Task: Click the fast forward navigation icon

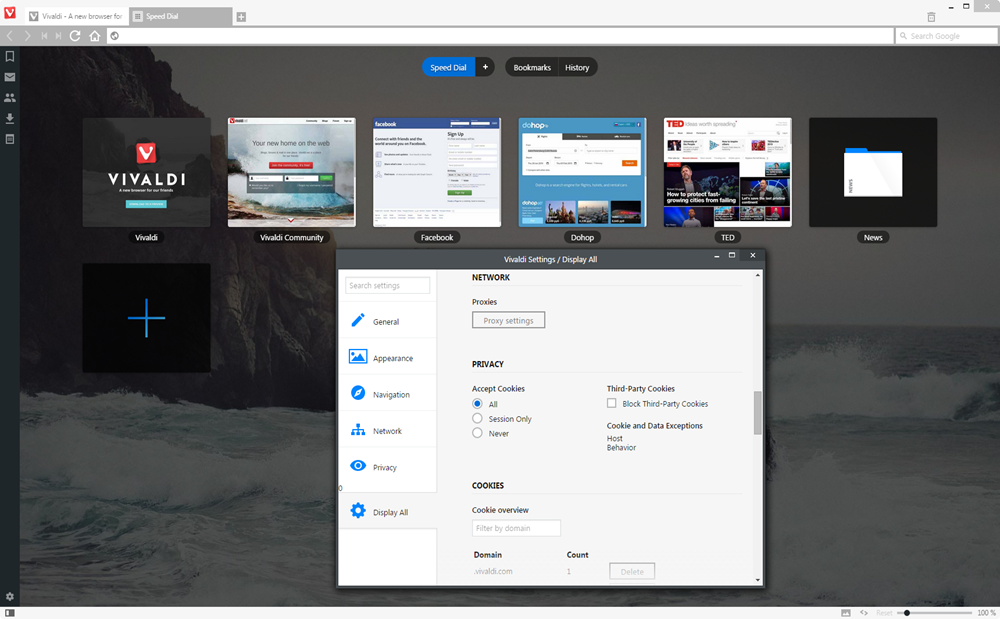Action: (x=58, y=36)
